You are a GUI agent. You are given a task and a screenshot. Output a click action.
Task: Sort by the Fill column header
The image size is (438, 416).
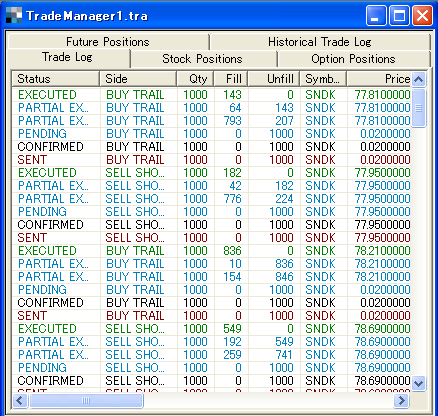(x=231, y=79)
